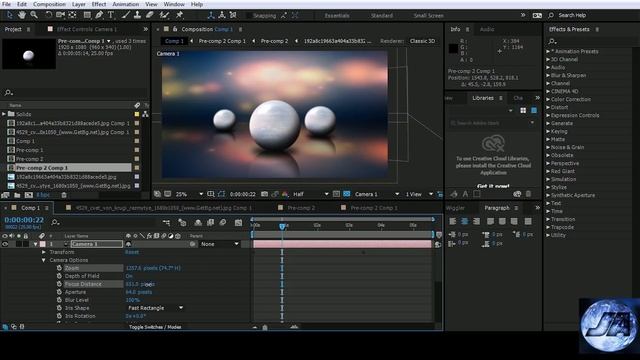Switch to the Libraries panel tab
The image size is (640, 360).
coord(483,98)
